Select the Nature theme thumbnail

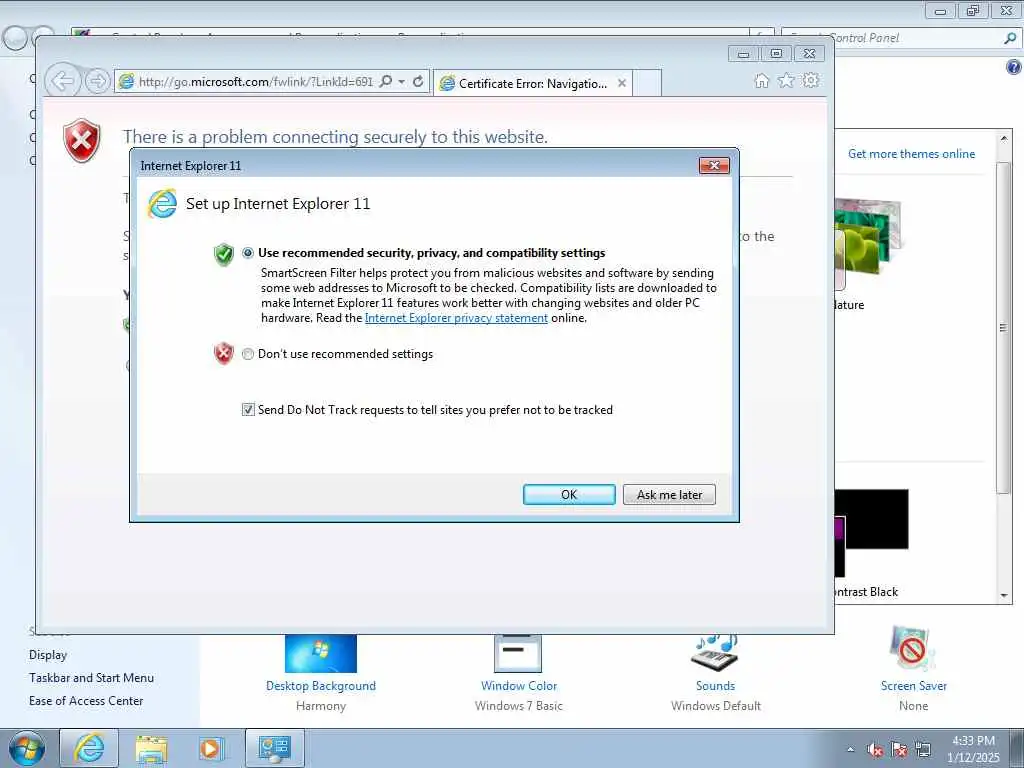[x=867, y=243]
